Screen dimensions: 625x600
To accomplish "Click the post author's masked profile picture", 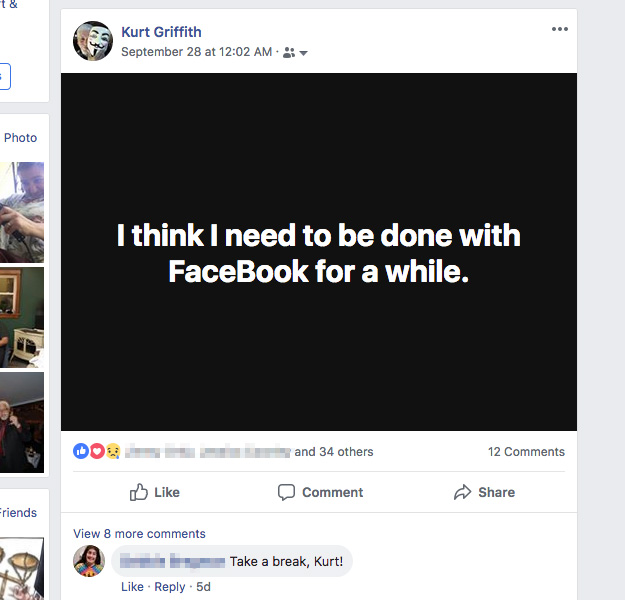I will pyautogui.click(x=92, y=41).
